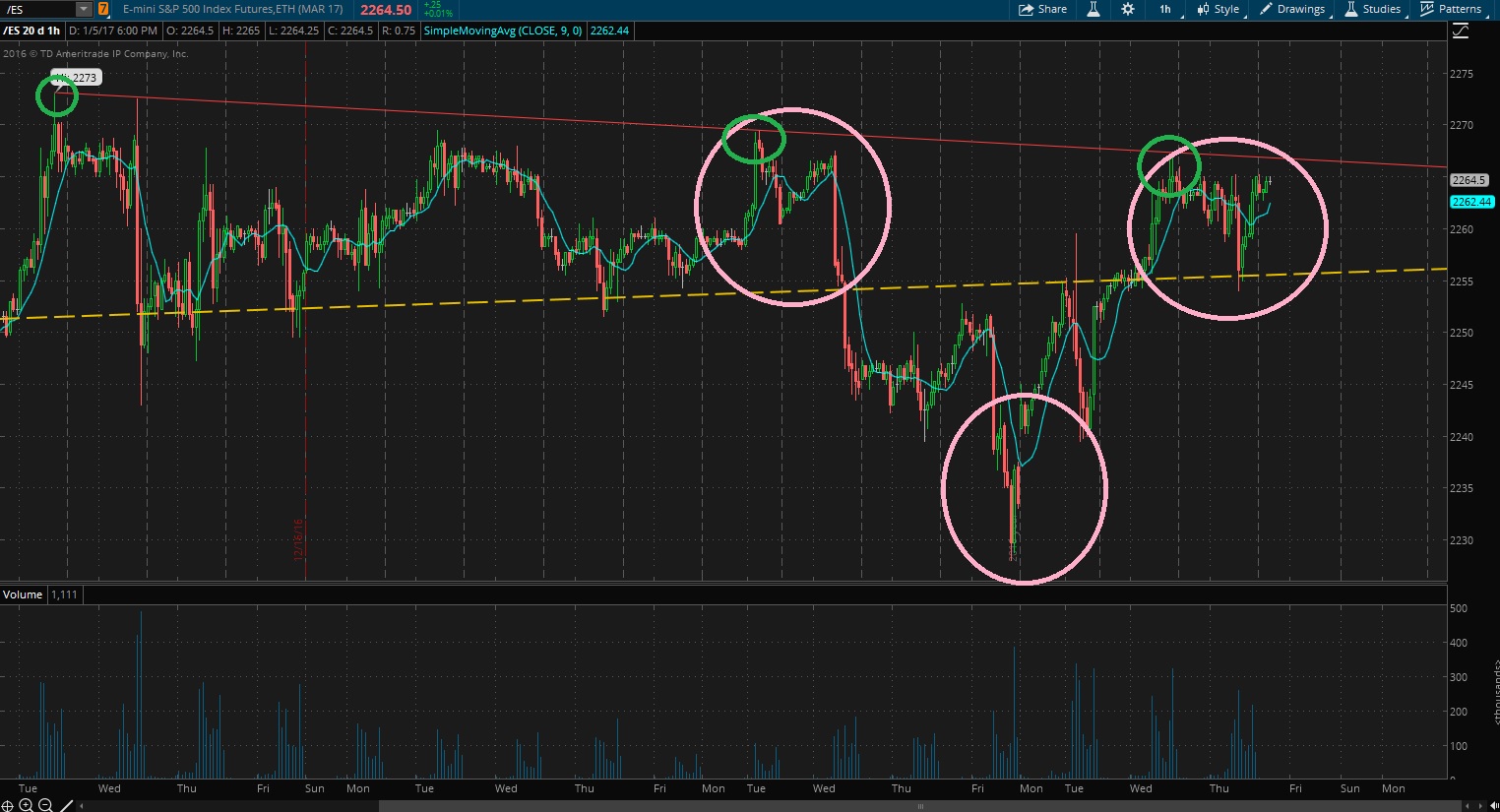This screenshot has height=812, width=1500.
Task: Click the price axis scale icon top right
Action: (x=1461, y=31)
